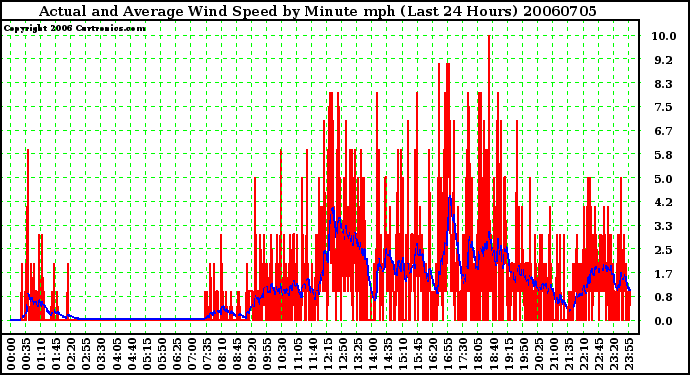This screenshot has height=375, width=690.
Task: Click the 13:25 time axis label
Action: (357, 354)
